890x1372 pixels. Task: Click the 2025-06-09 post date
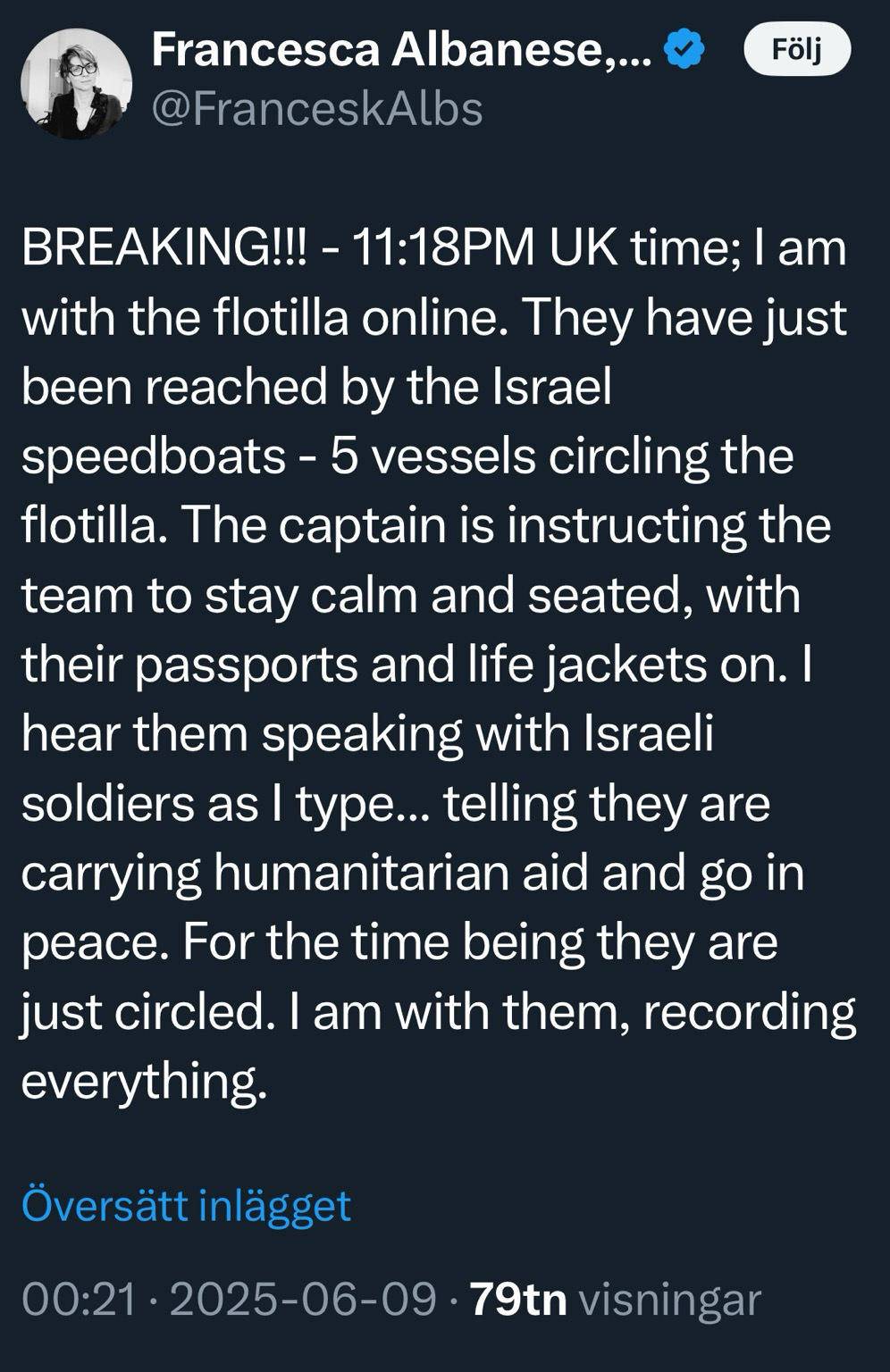point(303,1299)
